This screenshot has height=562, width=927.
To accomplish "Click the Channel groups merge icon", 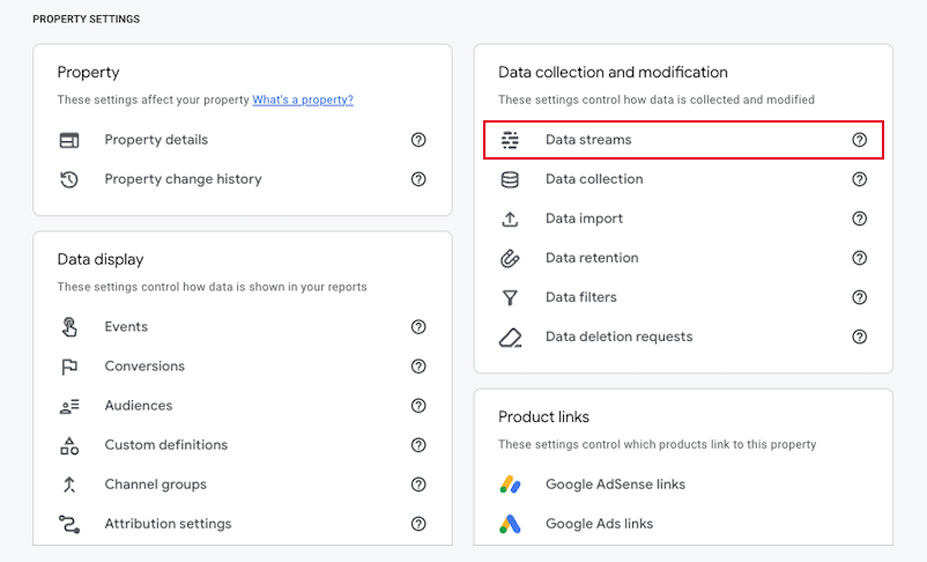I will [69, 485].
